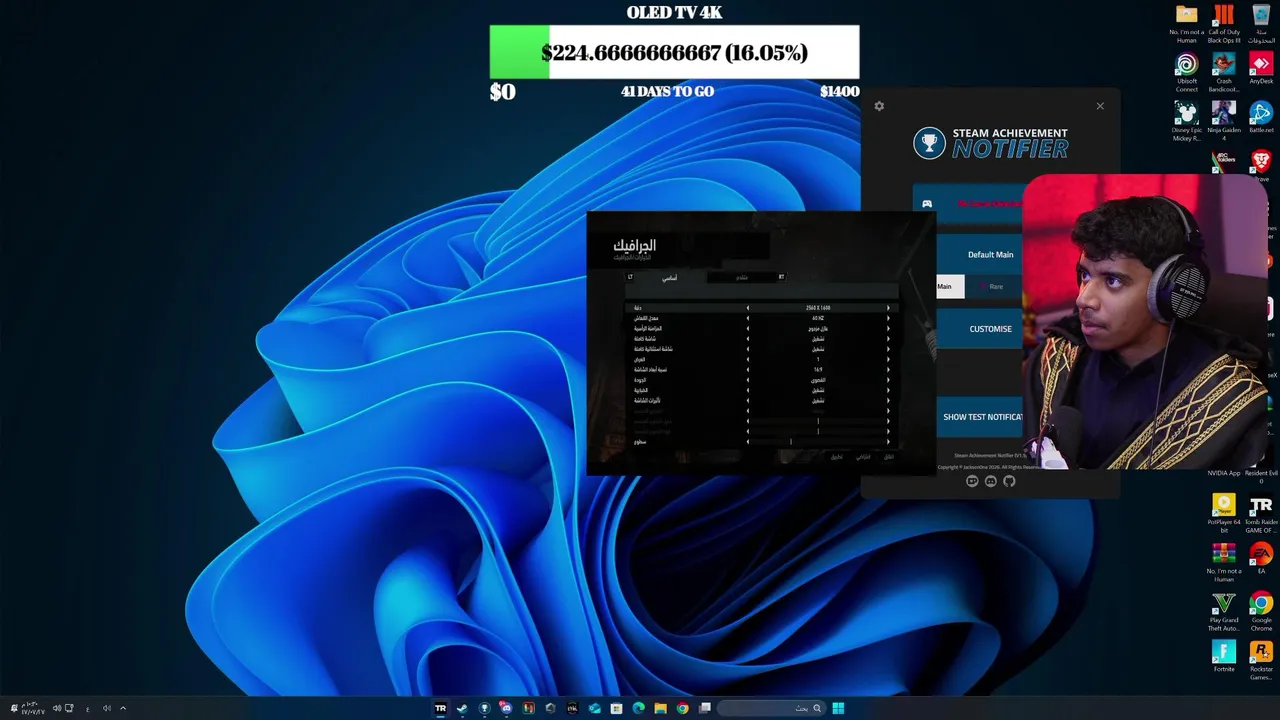This screenshot has width=1280, height=720.
Task: Launch Battle.net desktop shortcut
Action: point(1261,117)
